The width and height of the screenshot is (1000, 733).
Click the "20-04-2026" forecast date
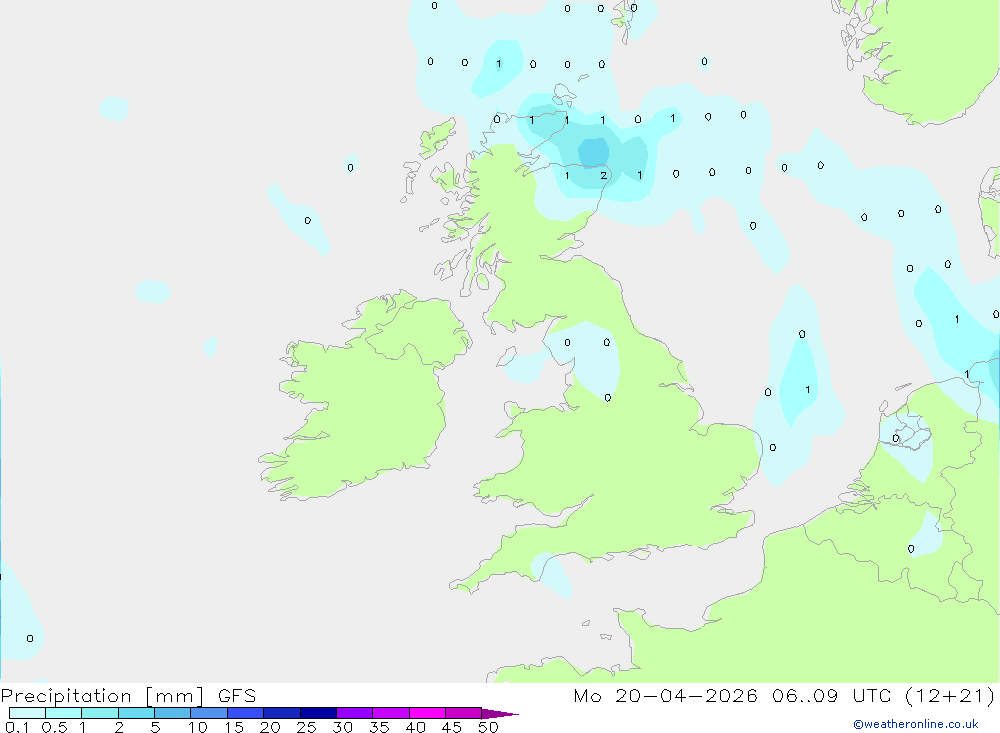pos(686,695)
